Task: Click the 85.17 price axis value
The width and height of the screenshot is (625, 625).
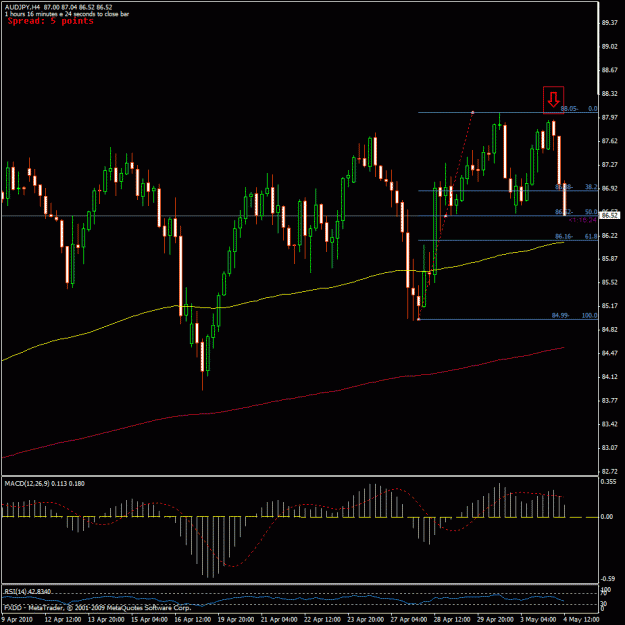Action: pos(609,306)
